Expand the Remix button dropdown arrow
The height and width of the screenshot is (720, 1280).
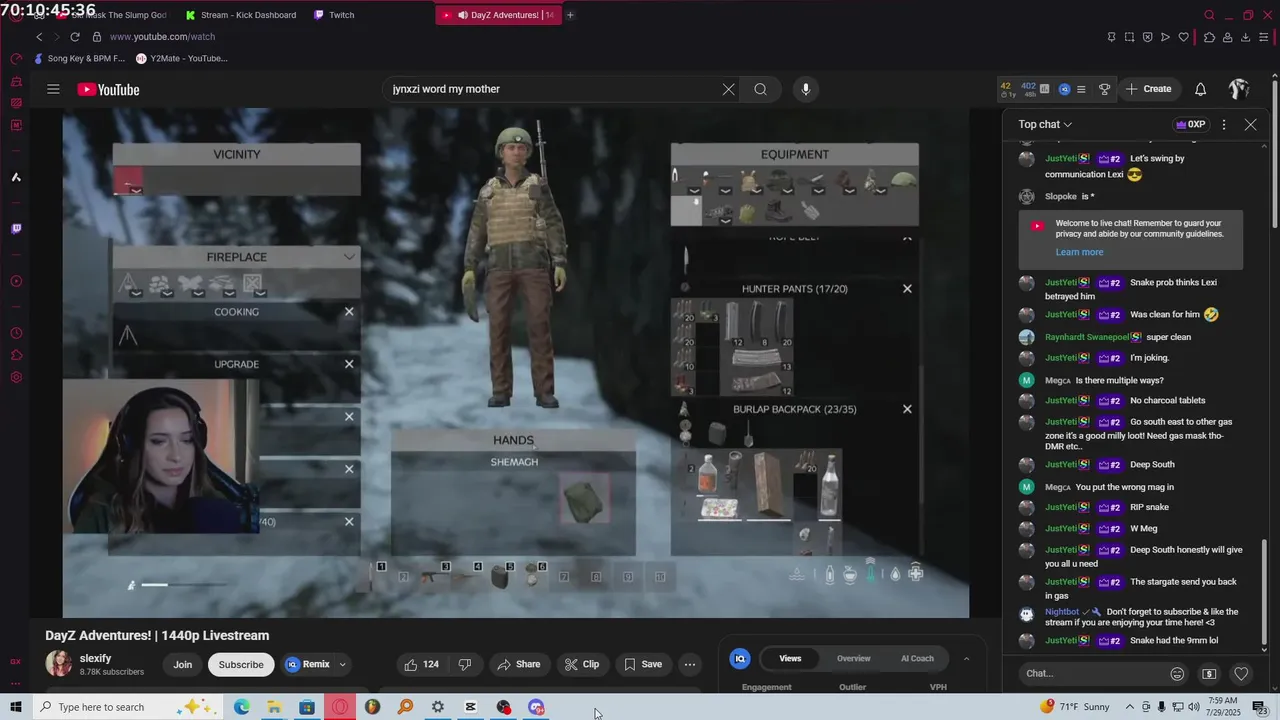(342, 664)
